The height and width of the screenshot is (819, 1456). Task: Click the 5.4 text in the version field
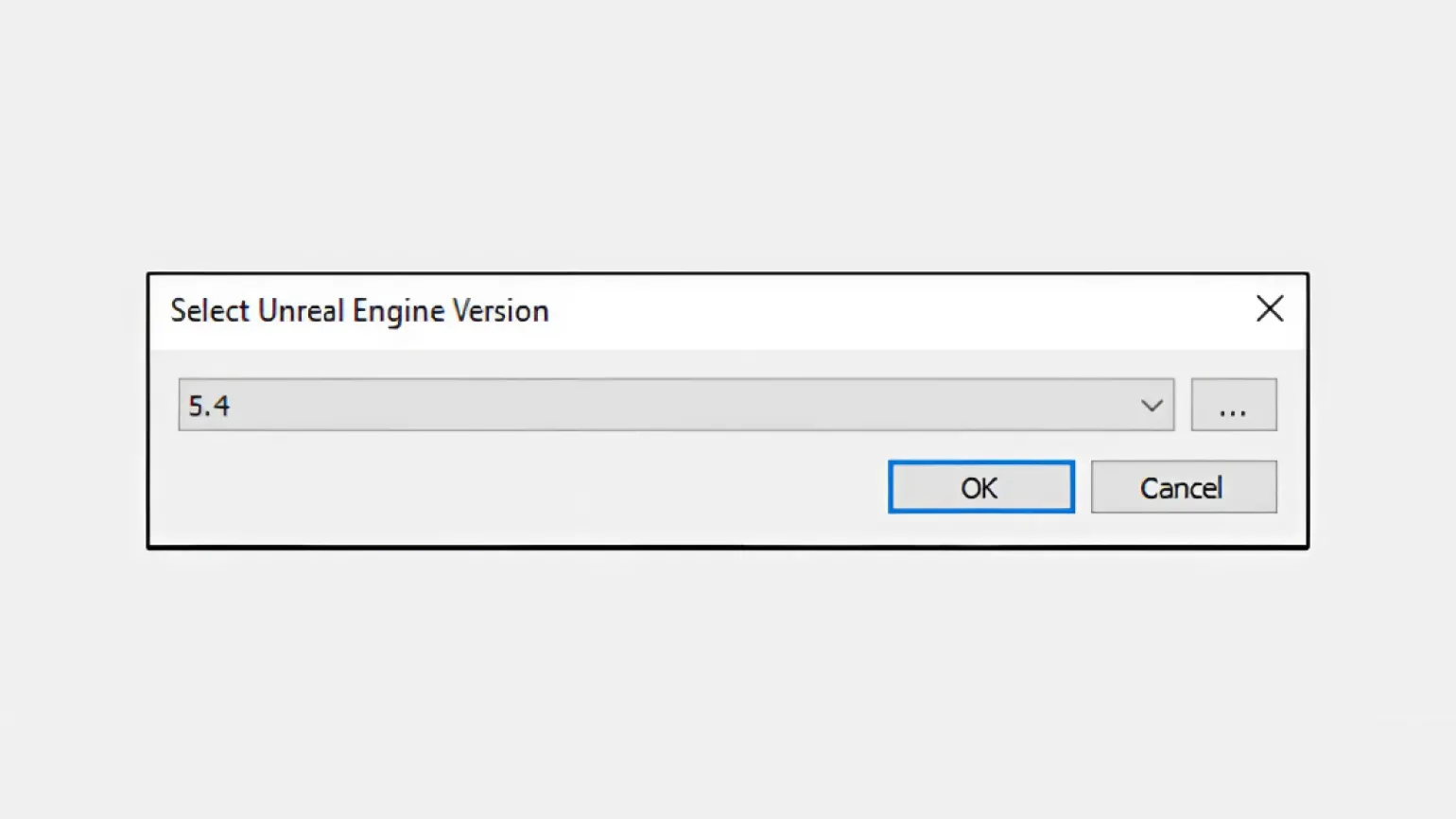(x=209, y=407)
